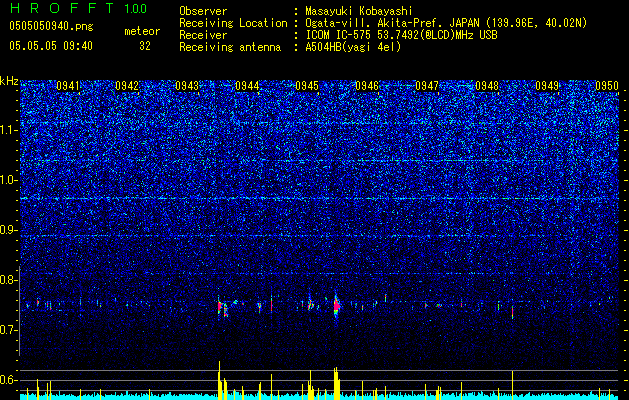Click the bright meteor echo between 0945 and 0946
This screenshot has width=629, height=400.
tap(337, 307)
